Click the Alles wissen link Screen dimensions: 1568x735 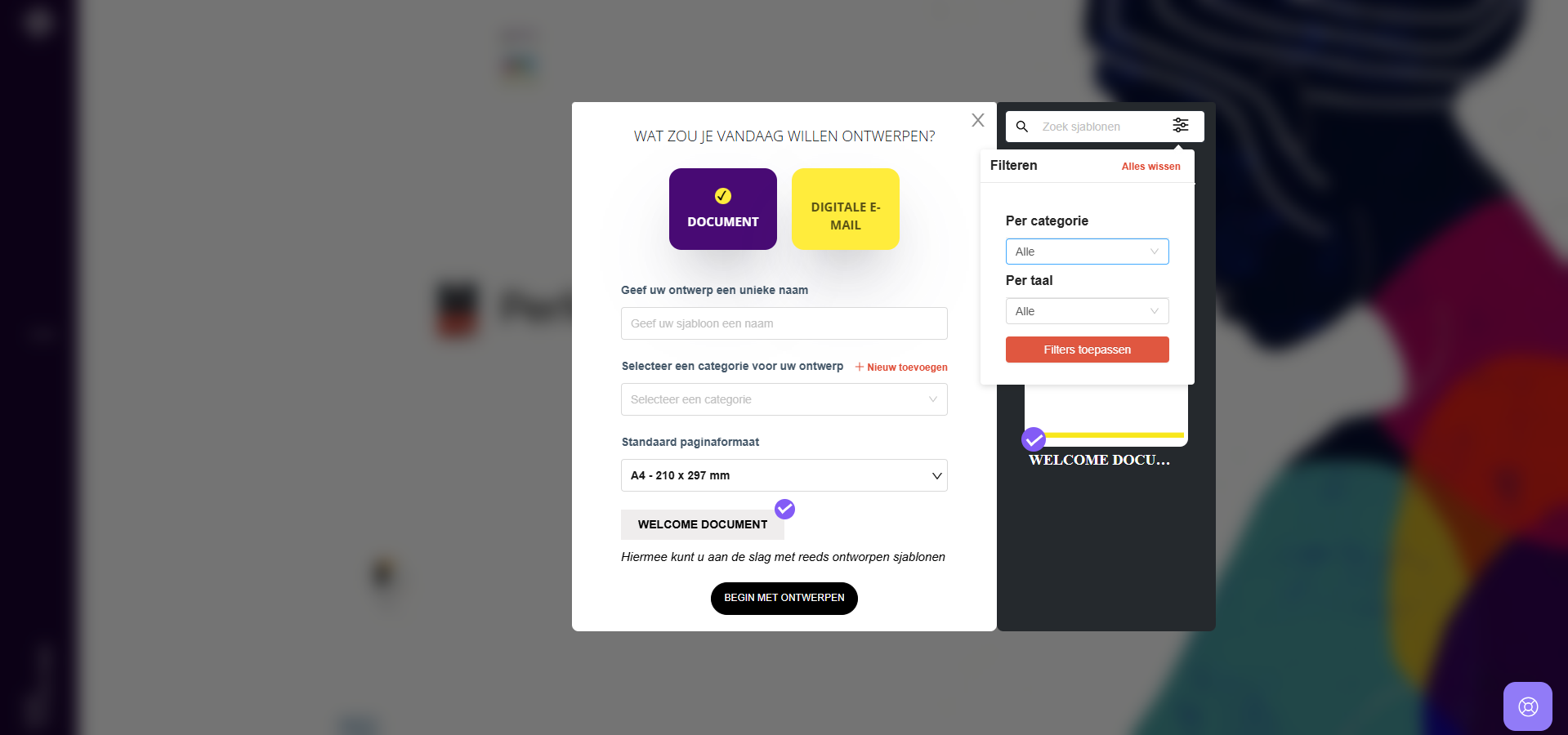point(1150,167)
